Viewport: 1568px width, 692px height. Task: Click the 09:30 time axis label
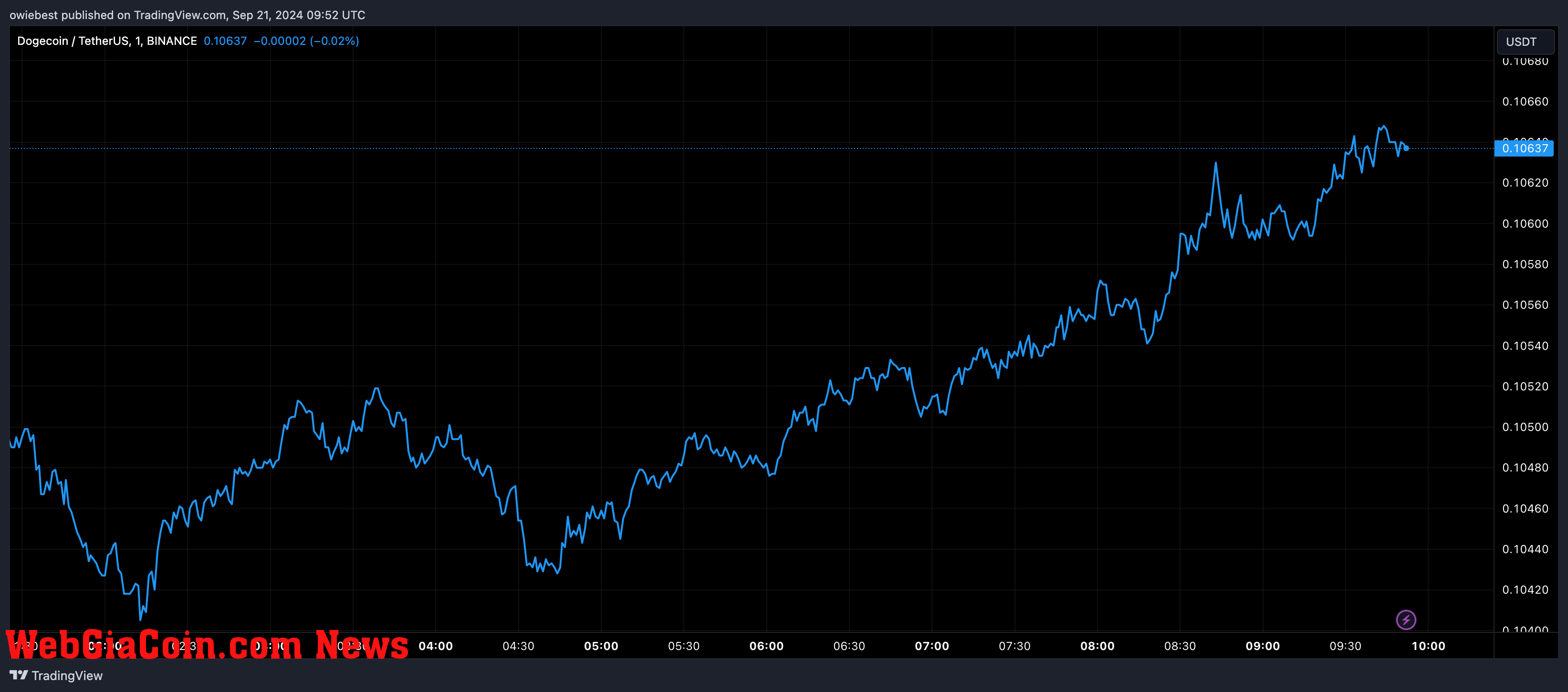[1345, 646]
